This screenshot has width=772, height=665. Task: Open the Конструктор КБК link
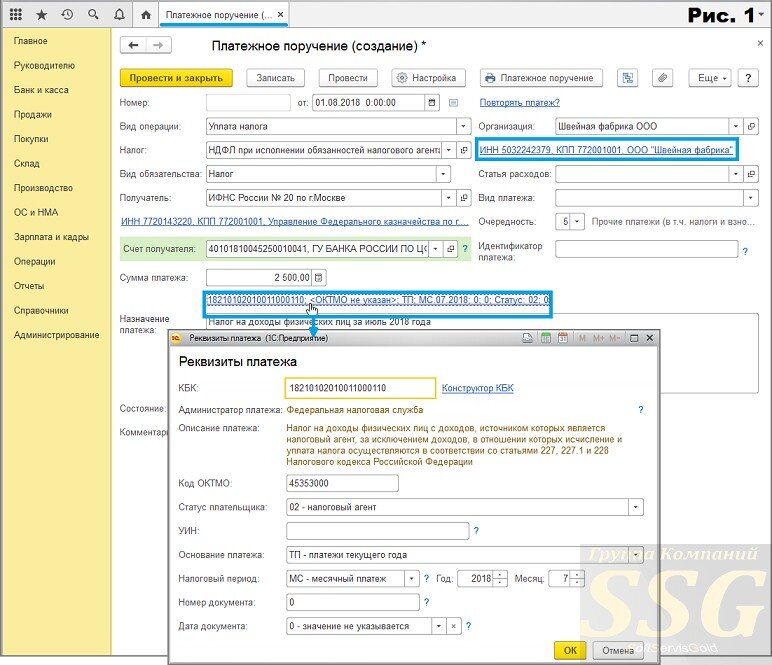tap(478, 388)
